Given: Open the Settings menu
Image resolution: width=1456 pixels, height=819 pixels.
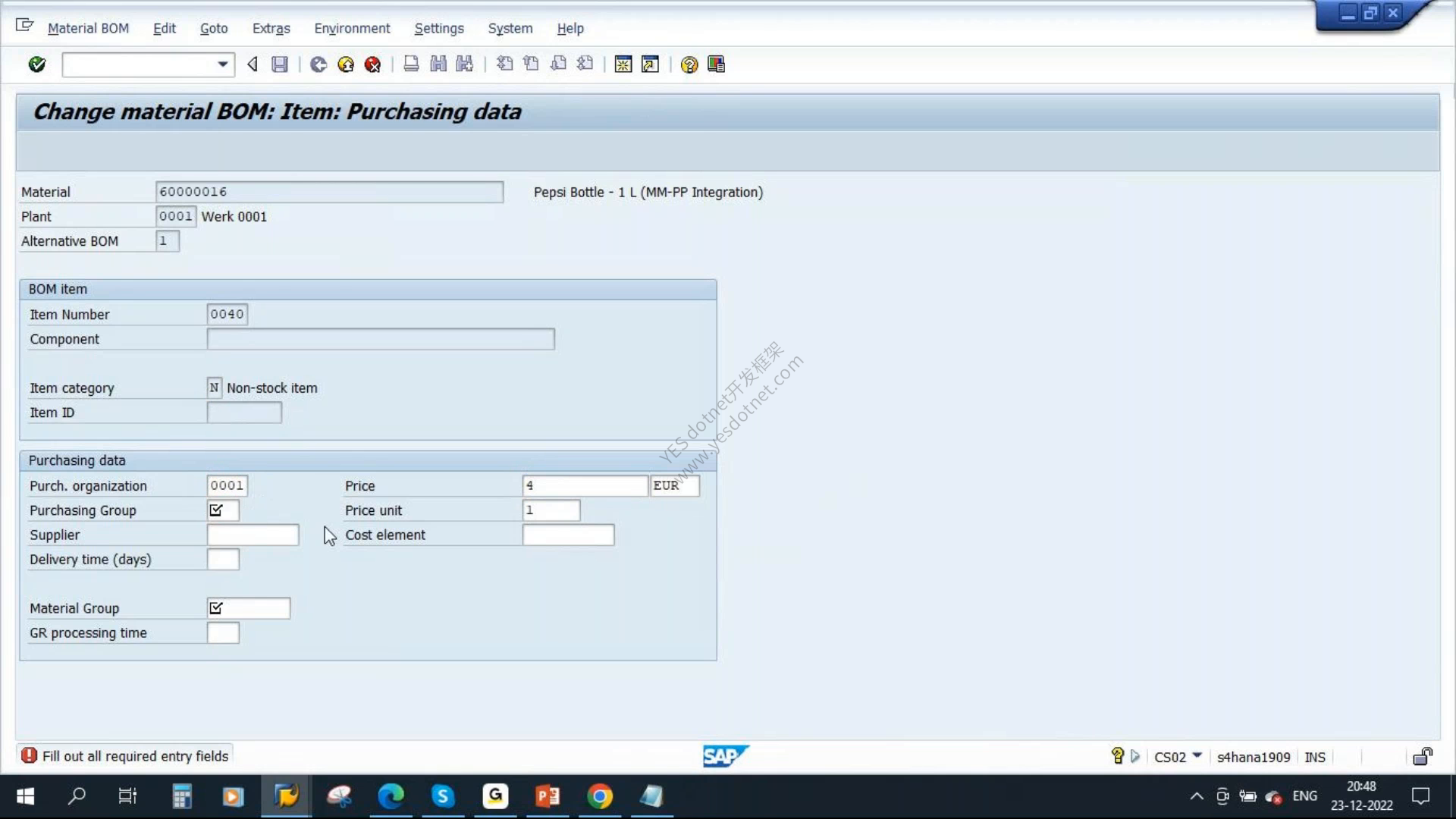Looking at the screenshot, I should point(439,28).
